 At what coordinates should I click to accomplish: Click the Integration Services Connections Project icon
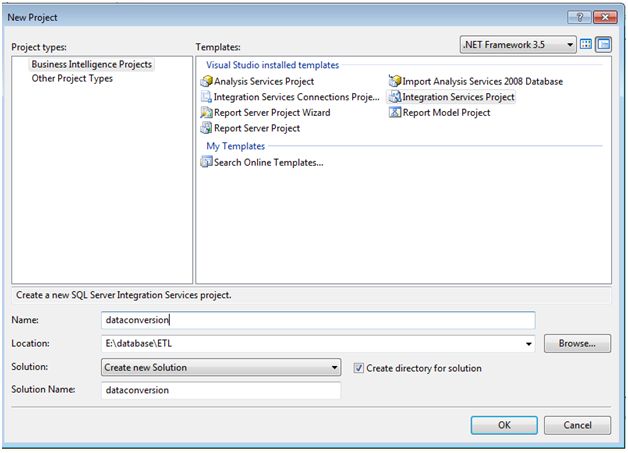[206, 97]
